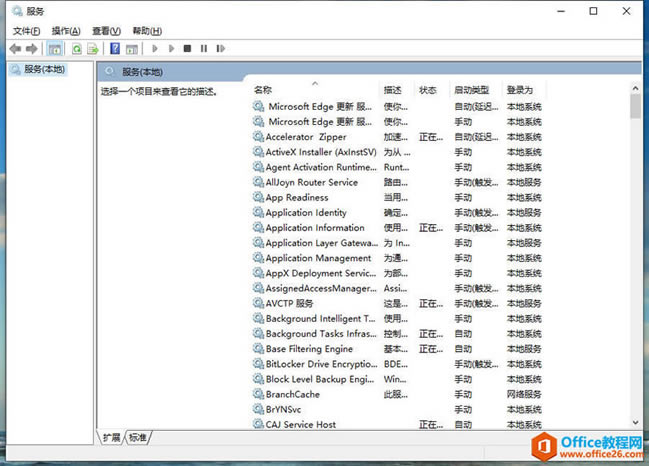Click the Back arrow in the toolbar

15,48
